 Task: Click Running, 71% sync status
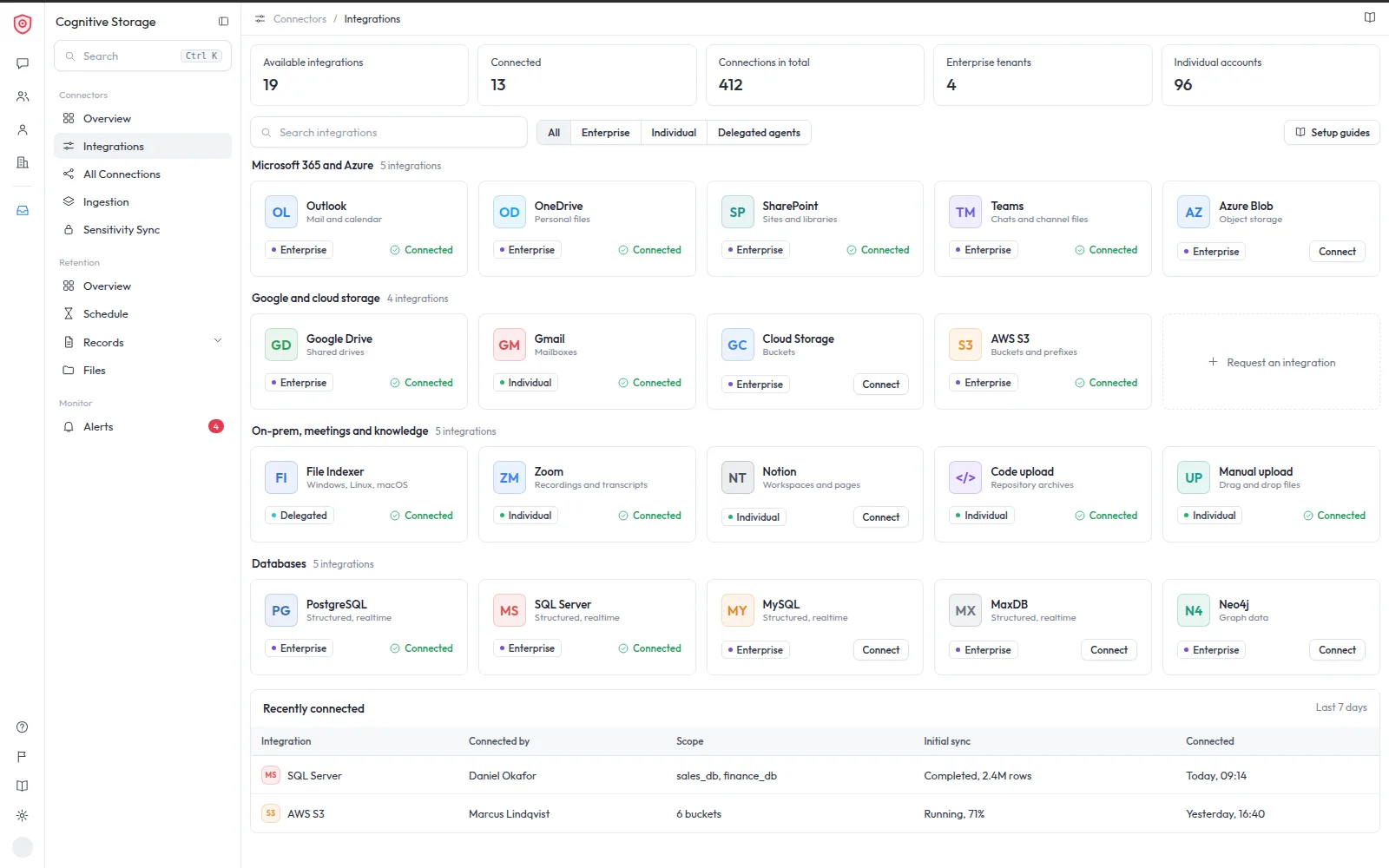954,814
